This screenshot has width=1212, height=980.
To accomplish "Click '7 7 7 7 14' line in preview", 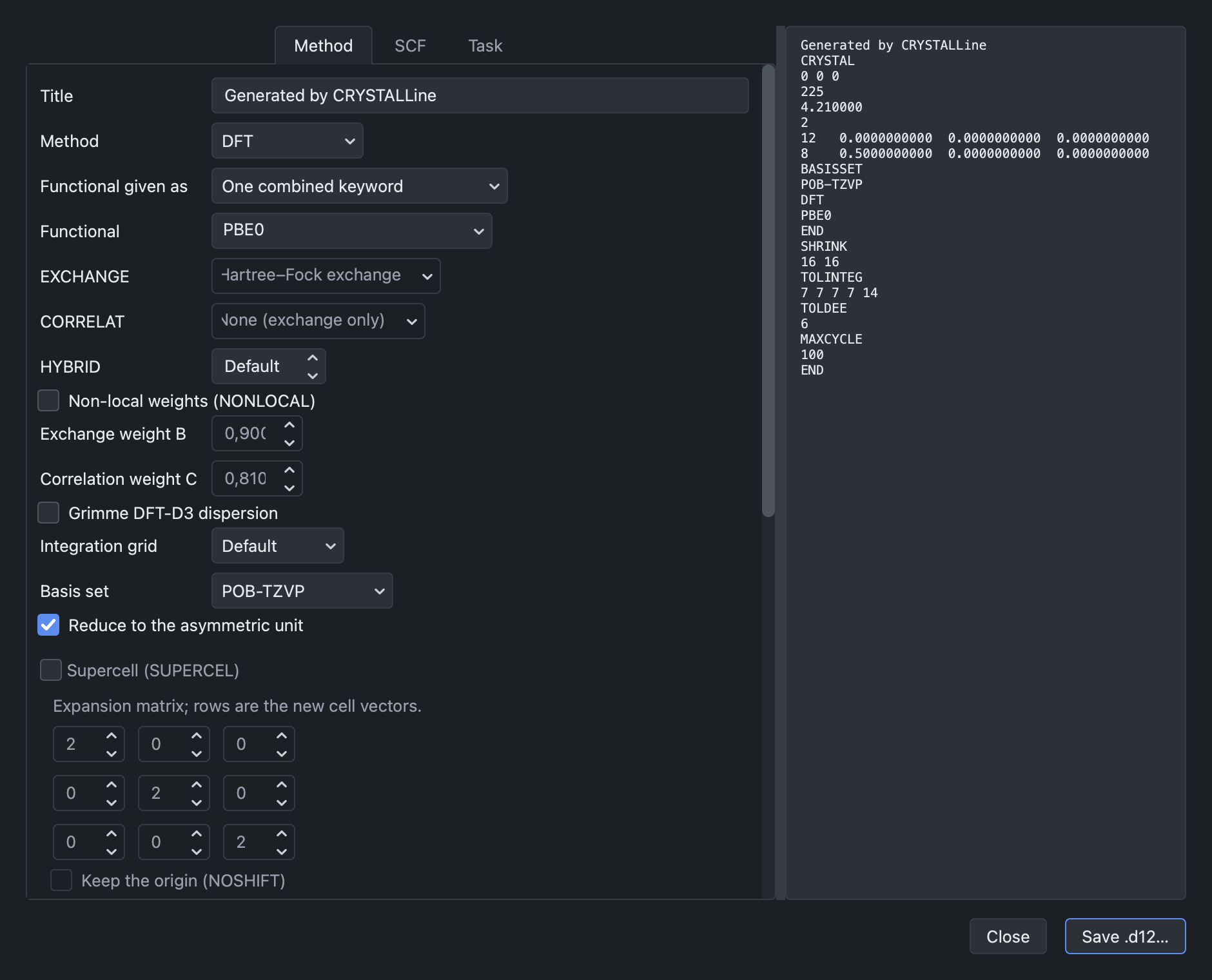I will pyautogui.click(x=839, y=293).
